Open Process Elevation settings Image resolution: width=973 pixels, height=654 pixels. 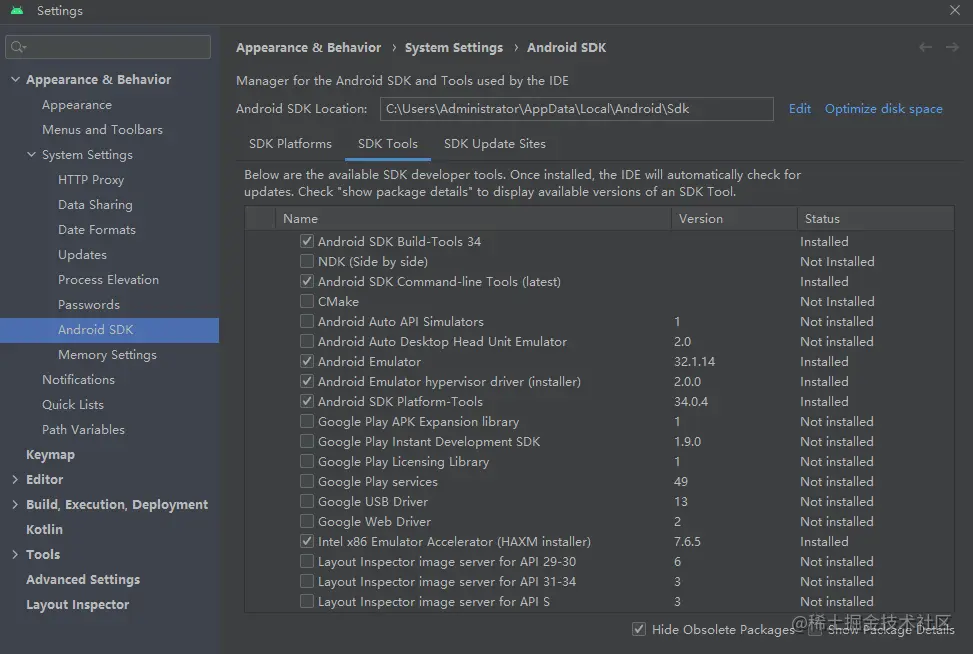(108, 280)
